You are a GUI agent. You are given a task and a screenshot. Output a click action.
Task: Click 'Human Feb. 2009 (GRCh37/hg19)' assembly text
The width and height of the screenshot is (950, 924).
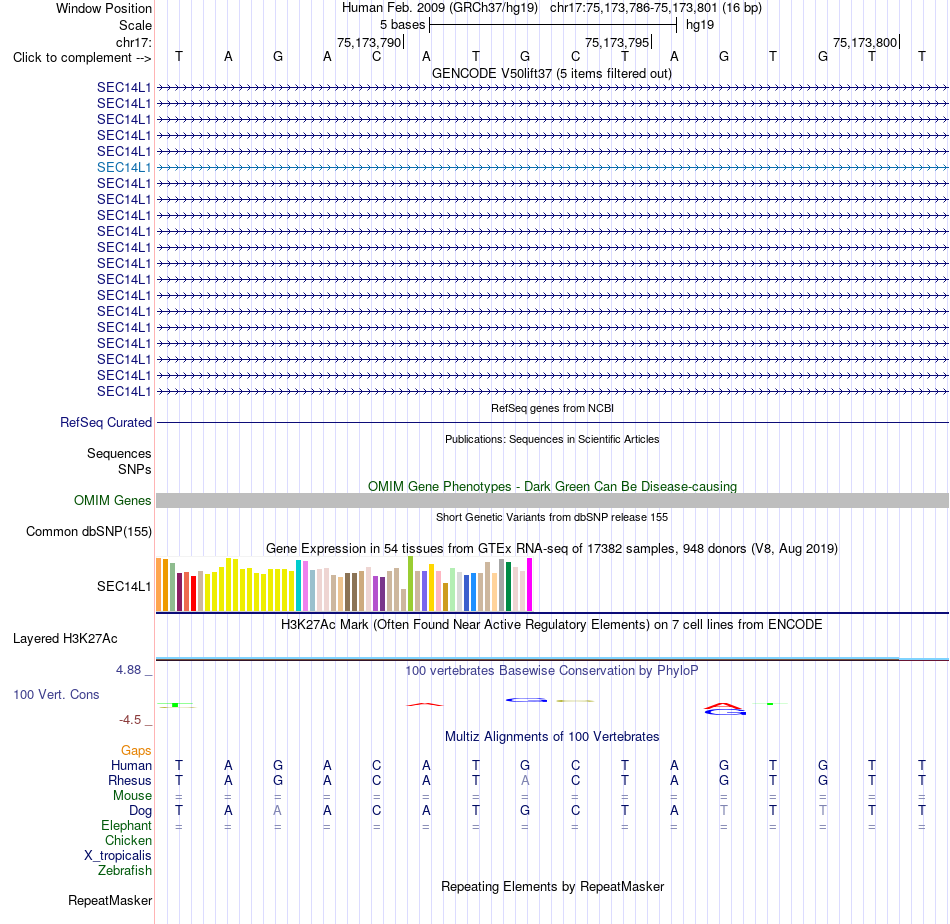(x=440, y=8)
